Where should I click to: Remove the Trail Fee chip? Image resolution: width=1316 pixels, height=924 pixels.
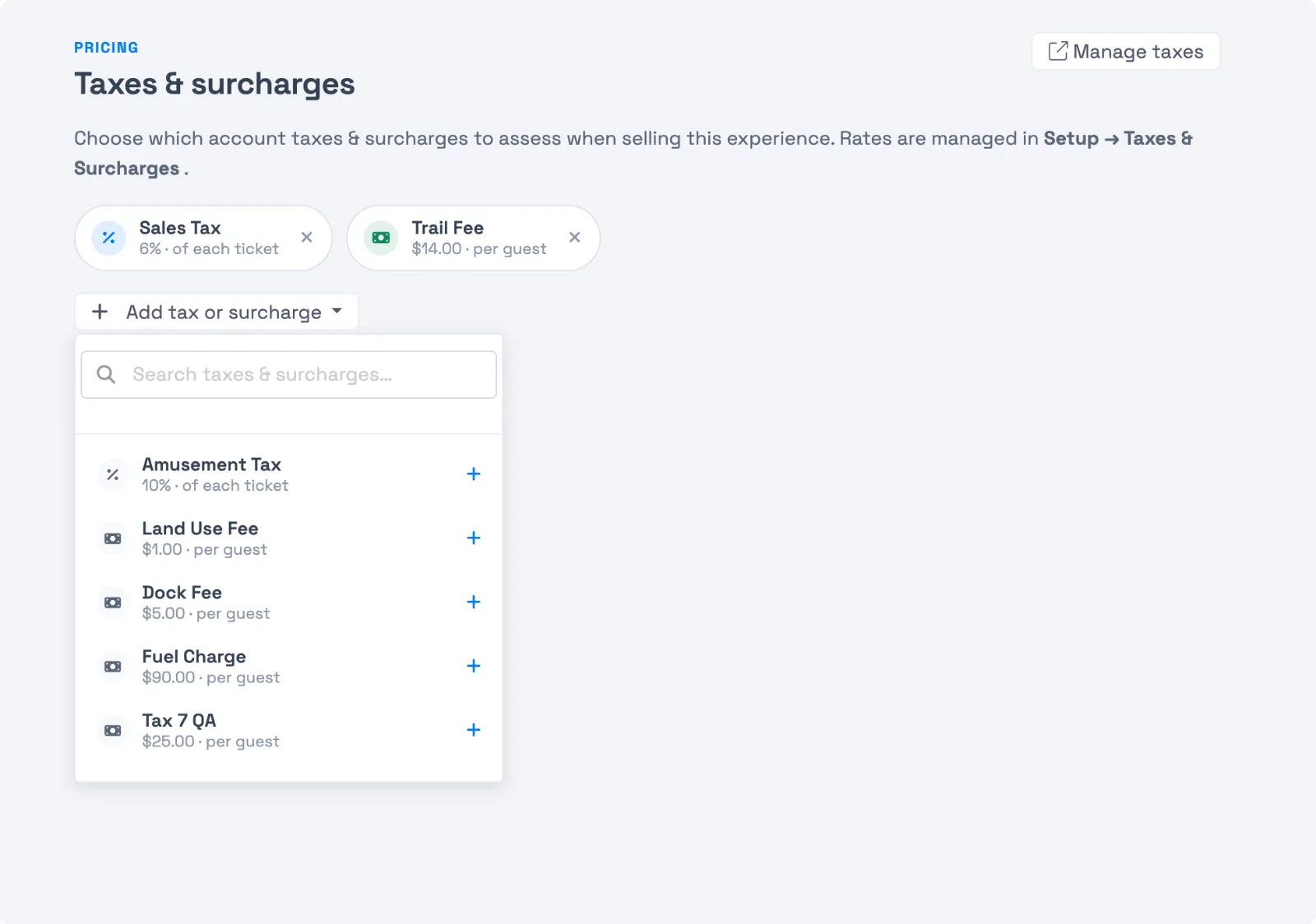(x=575, y=238)
